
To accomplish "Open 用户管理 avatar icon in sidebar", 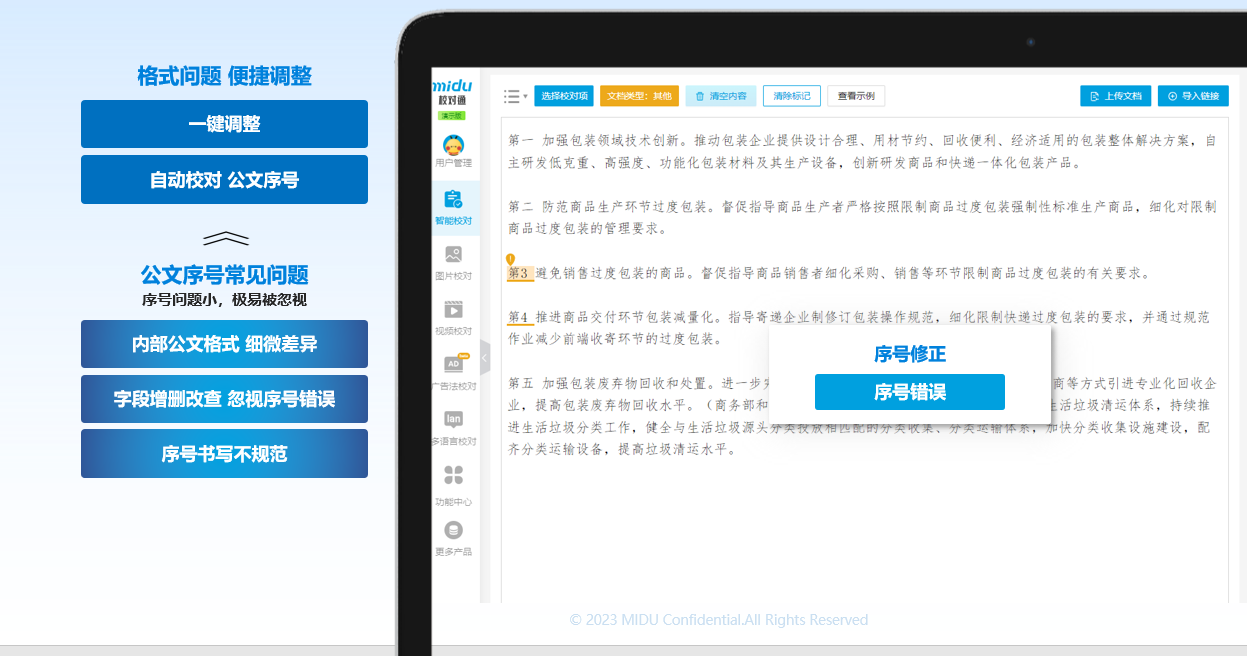I will pyautogui.click(x=453, y=145).
